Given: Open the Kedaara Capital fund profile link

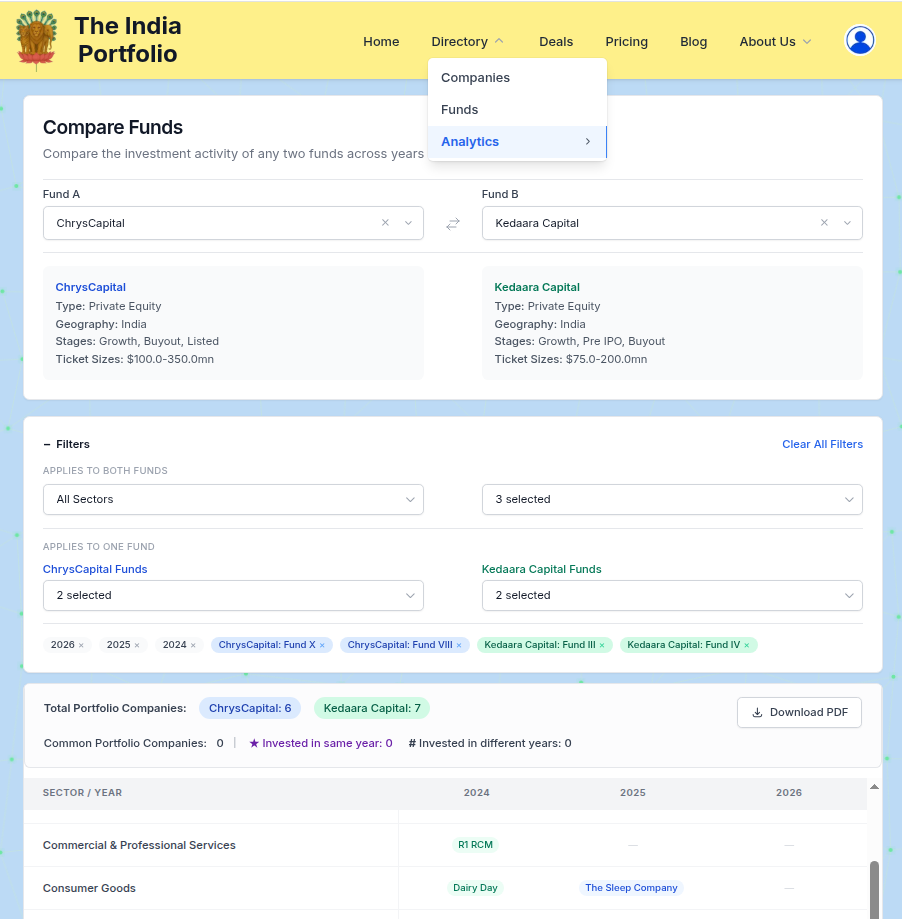Looking at the screenshot, I should tap(537, 287).
